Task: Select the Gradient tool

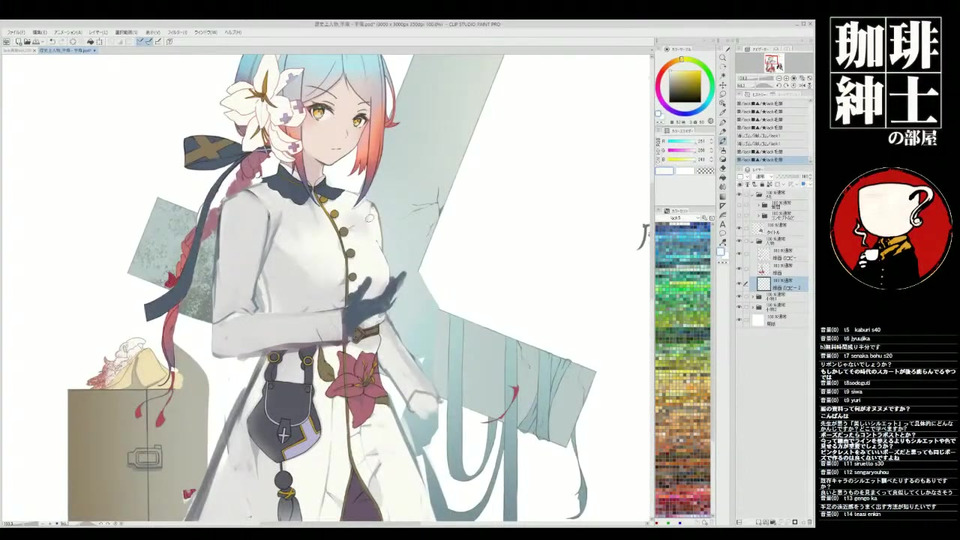Action: click(x=723, y=196)
